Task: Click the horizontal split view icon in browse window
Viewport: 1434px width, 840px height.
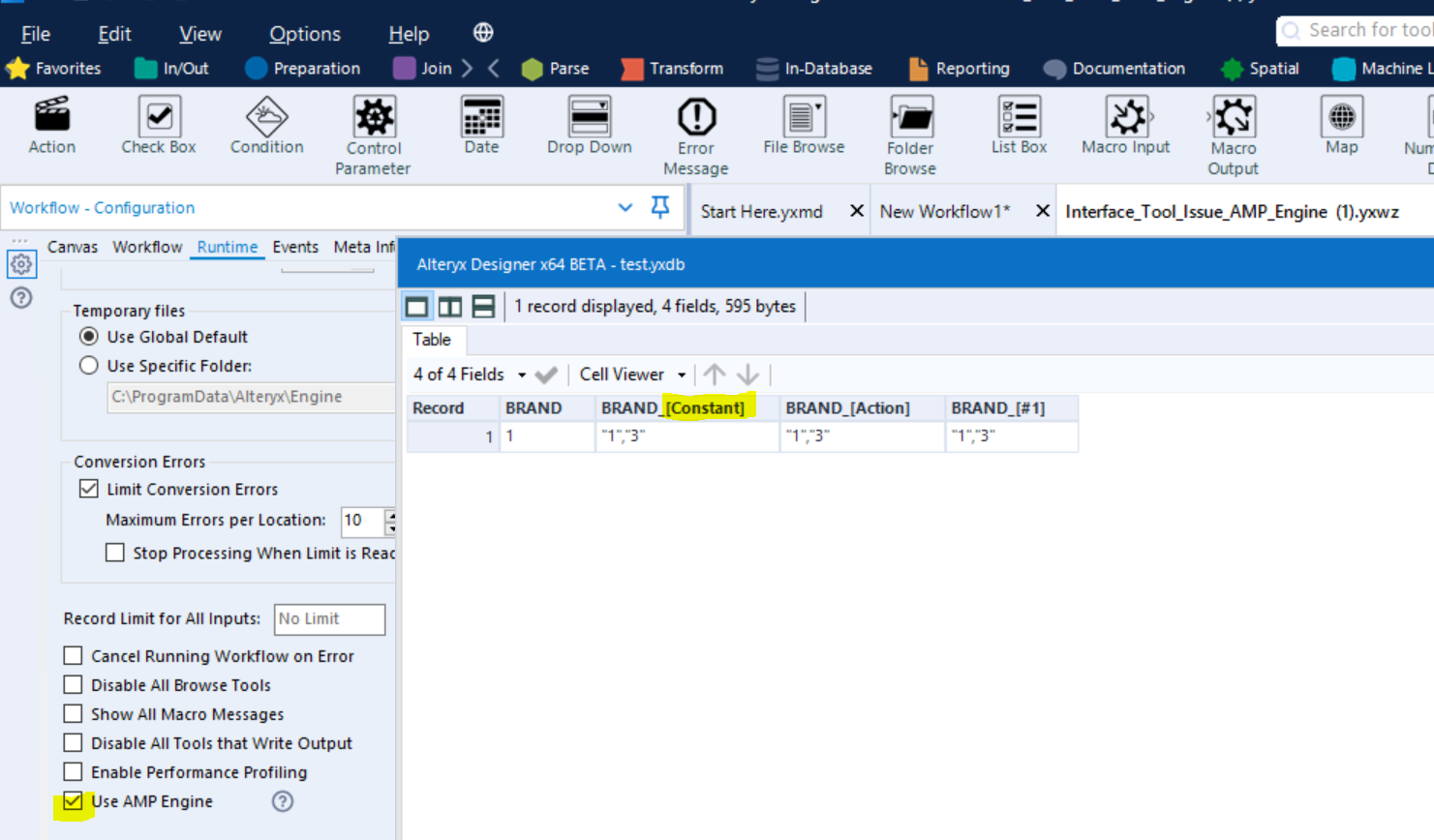Action: coord(484,305)
